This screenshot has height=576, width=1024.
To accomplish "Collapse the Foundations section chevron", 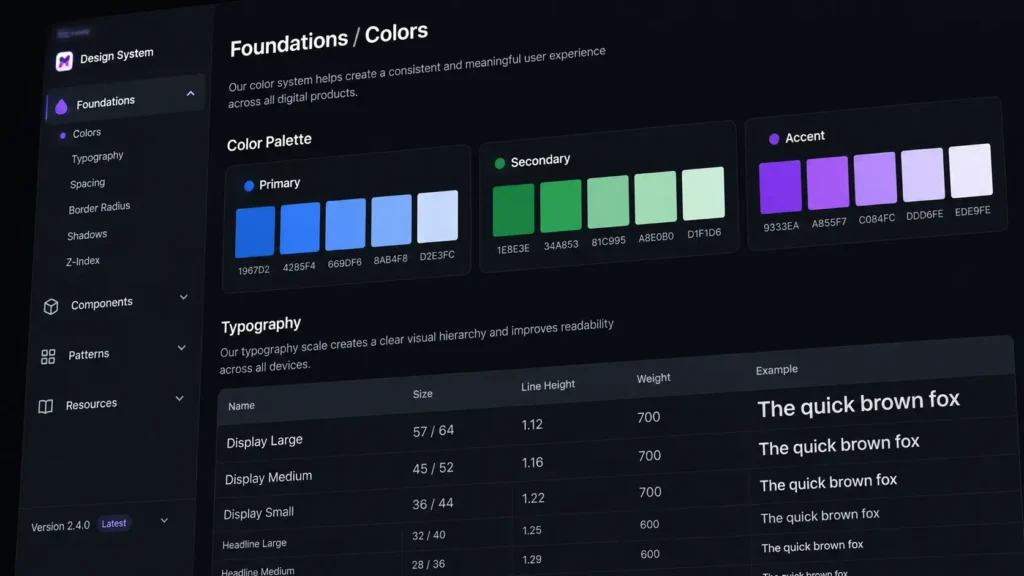I will click(x=191, y=94).
